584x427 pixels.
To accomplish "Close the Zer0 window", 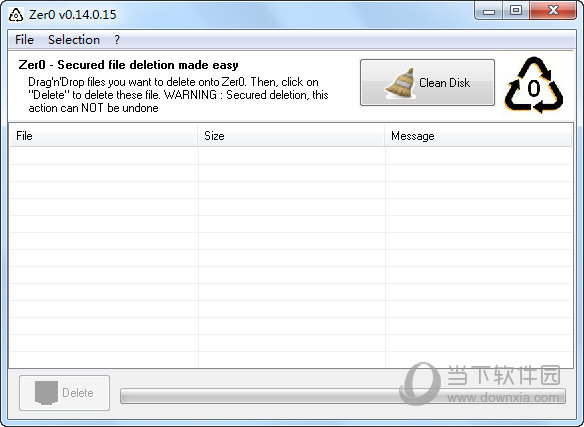I will click(x=553, y=11).
